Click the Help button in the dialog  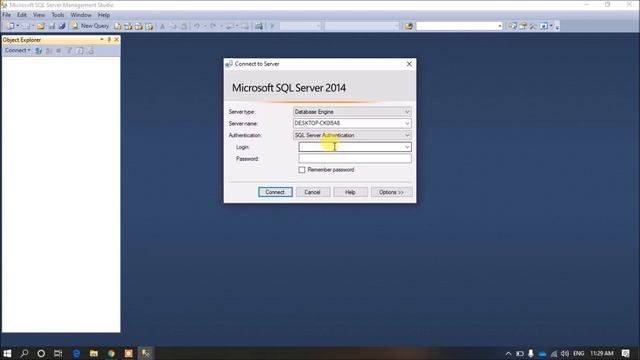[350, 192]
